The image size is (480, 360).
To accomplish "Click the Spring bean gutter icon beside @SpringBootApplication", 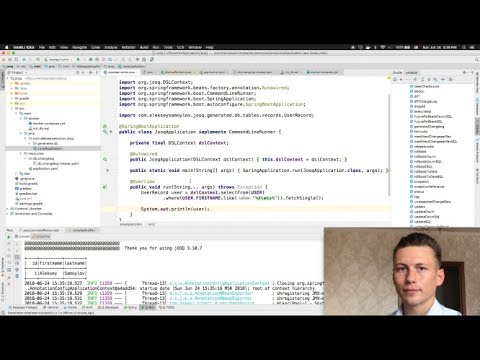I will click(x=105, y=126).
